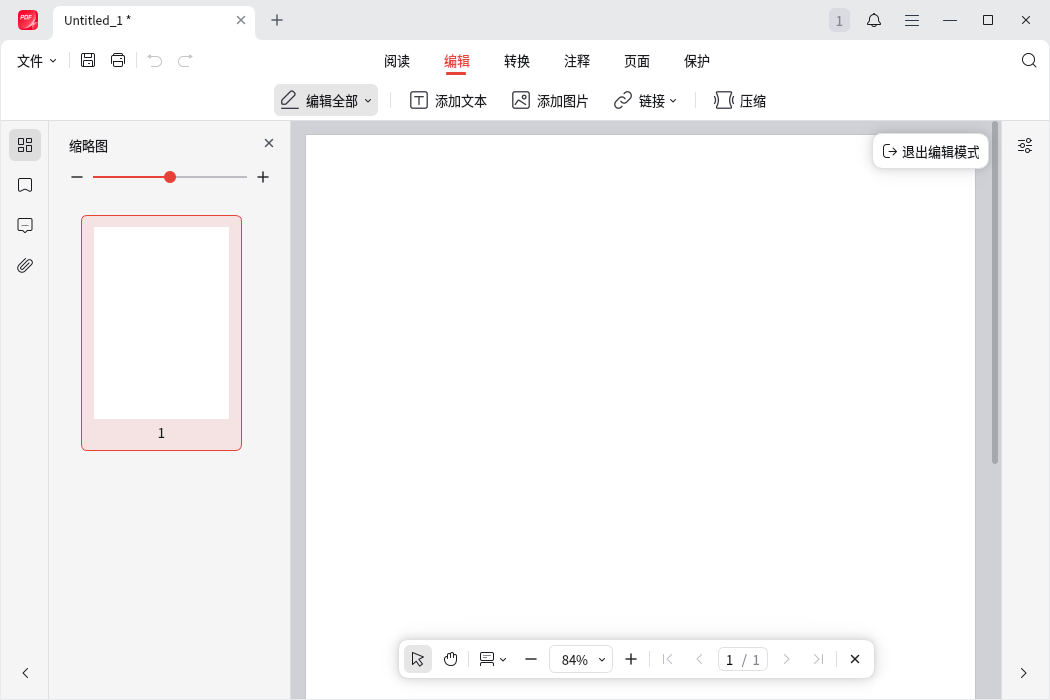Open the 84% zoom level dropdown

point(581,659)
